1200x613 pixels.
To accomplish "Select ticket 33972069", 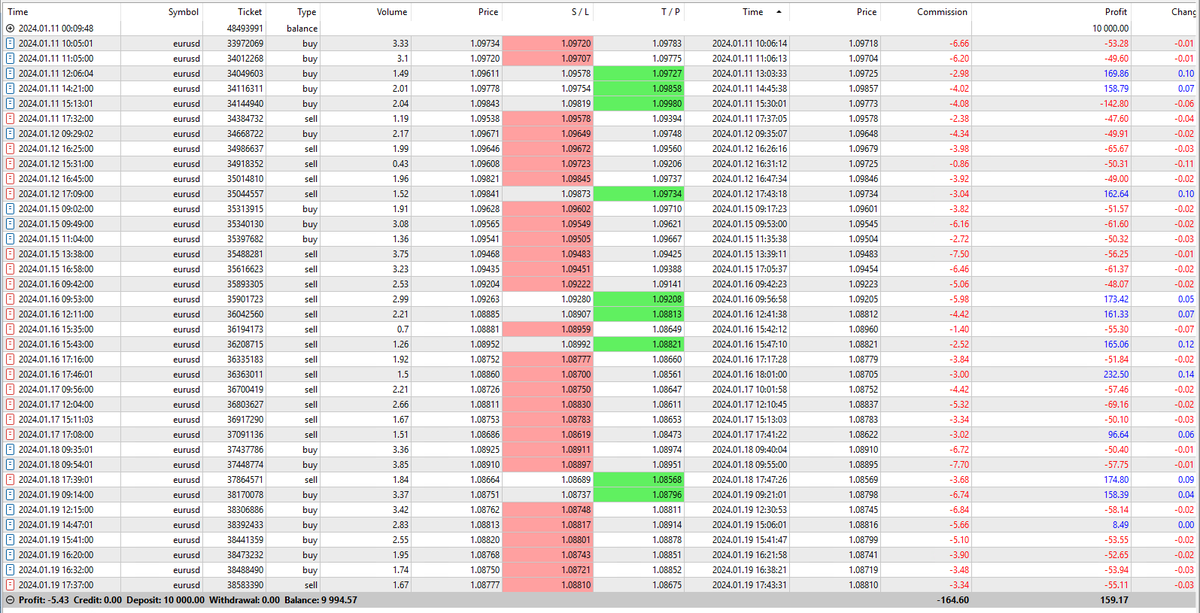I will click(x=245, y=44).
